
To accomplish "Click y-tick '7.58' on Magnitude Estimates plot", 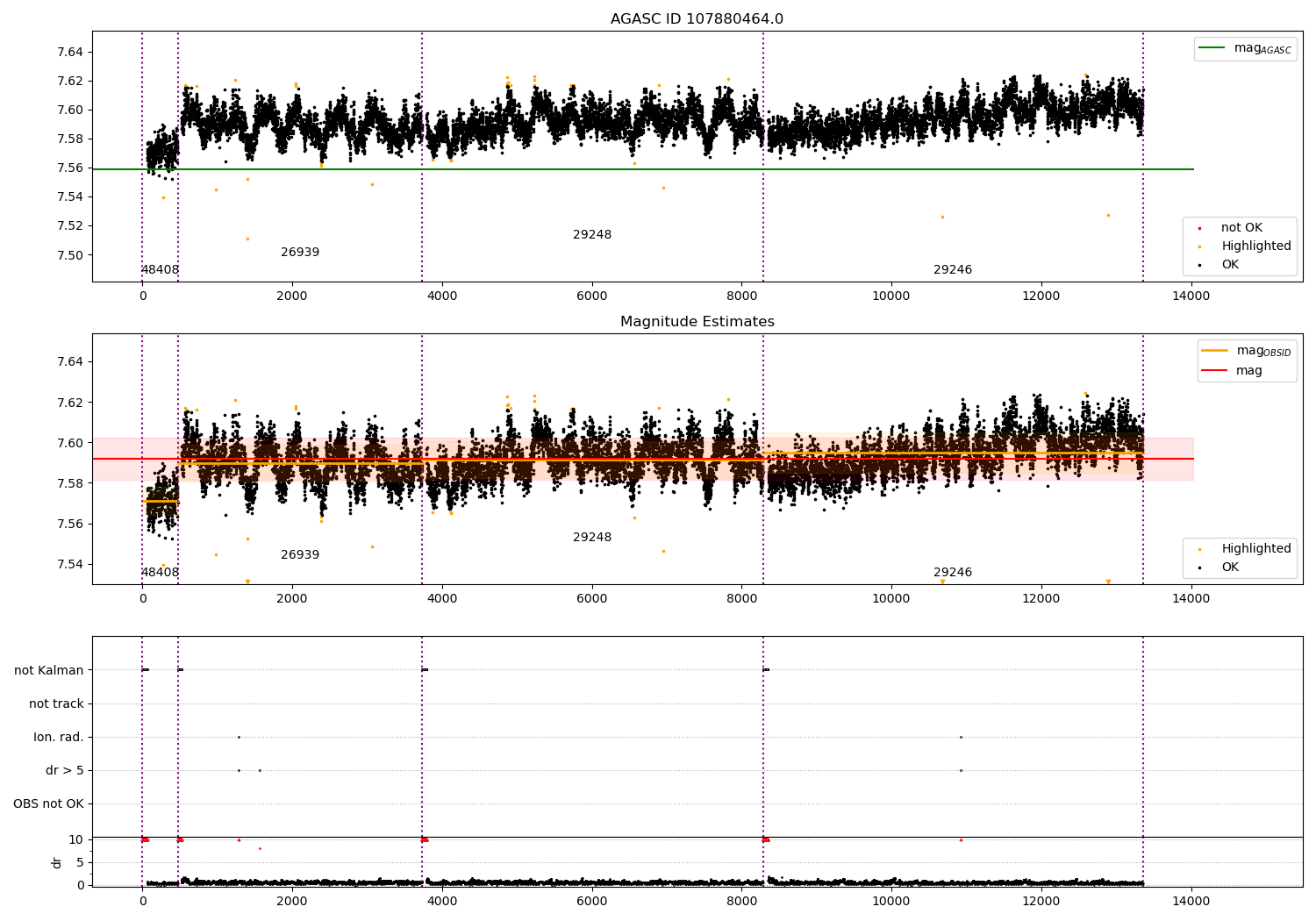I will coord(70,483).
